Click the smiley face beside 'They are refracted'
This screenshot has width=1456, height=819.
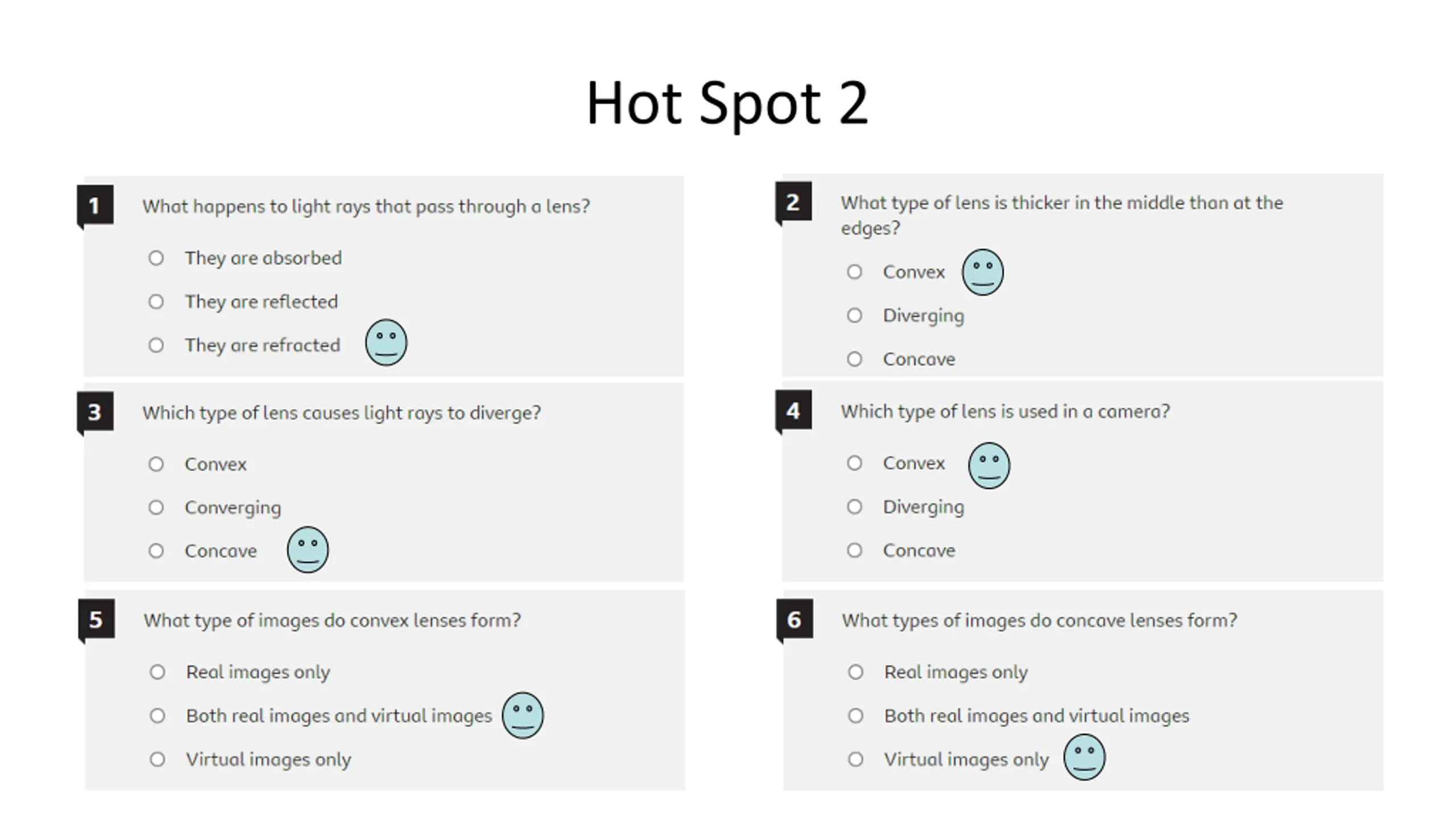(386, 342)
